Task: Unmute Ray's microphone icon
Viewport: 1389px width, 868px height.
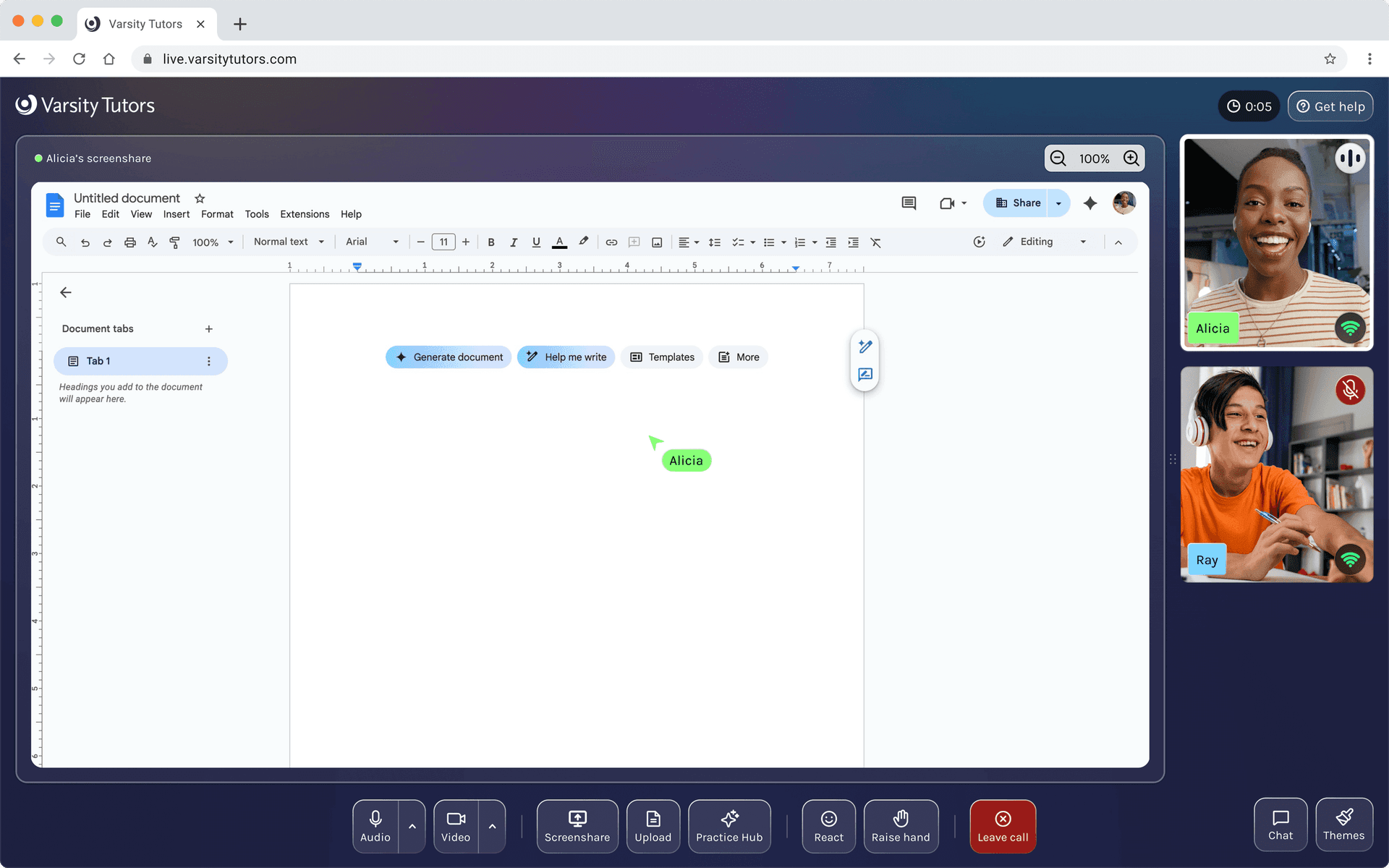Action: [x=1350, y=390]
